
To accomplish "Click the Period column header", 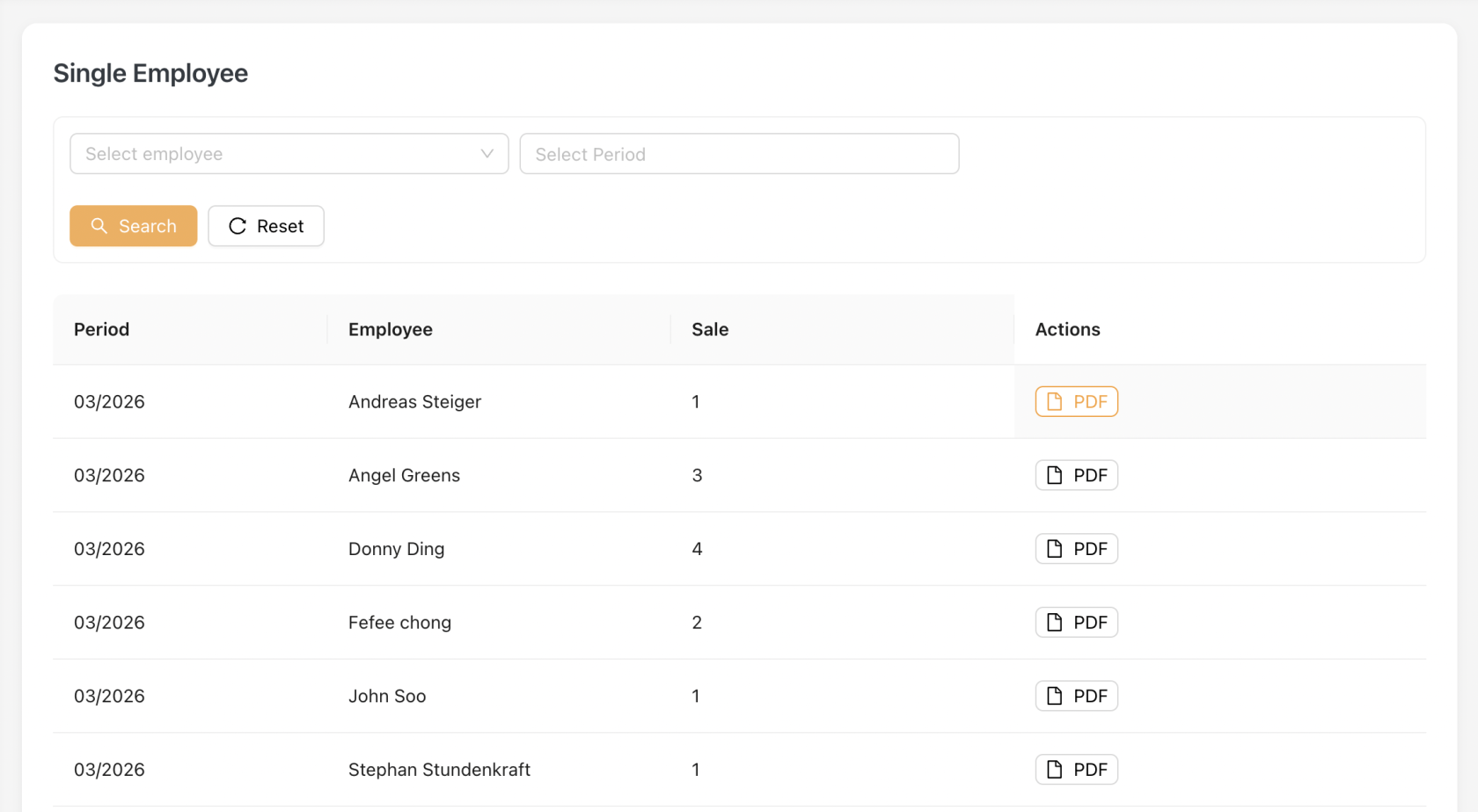I will [x=102, y=329].
